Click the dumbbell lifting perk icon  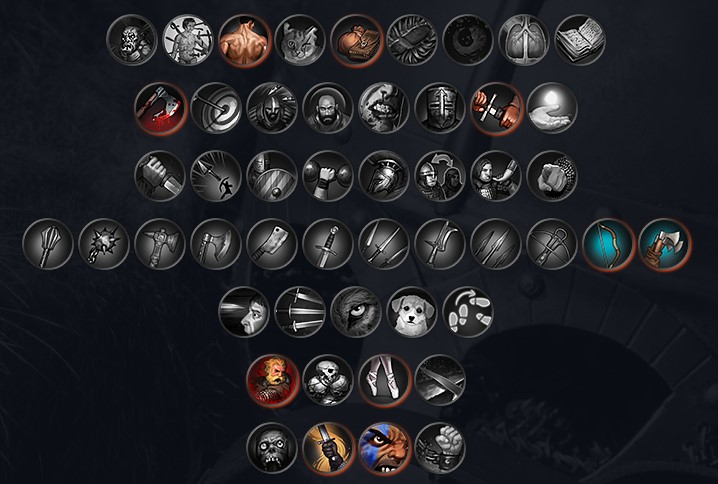pos(328,176)
